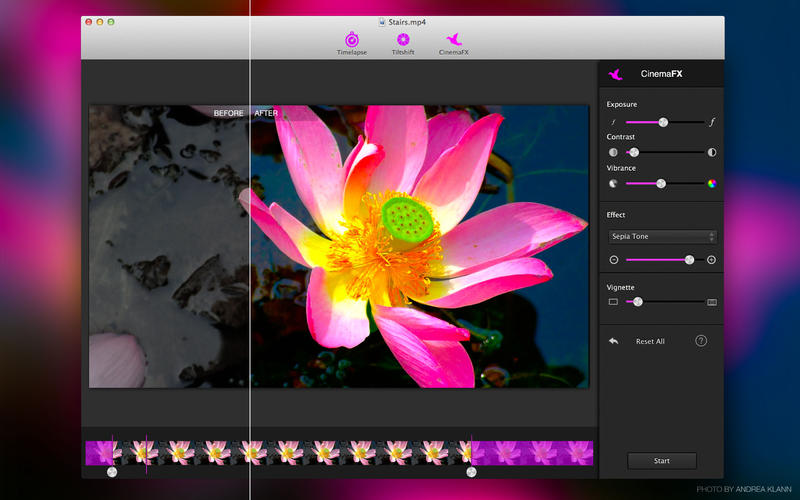Screen dimensions: 800x500
Task: Click the trim start handle on timeline
Action: click(112, 472)
